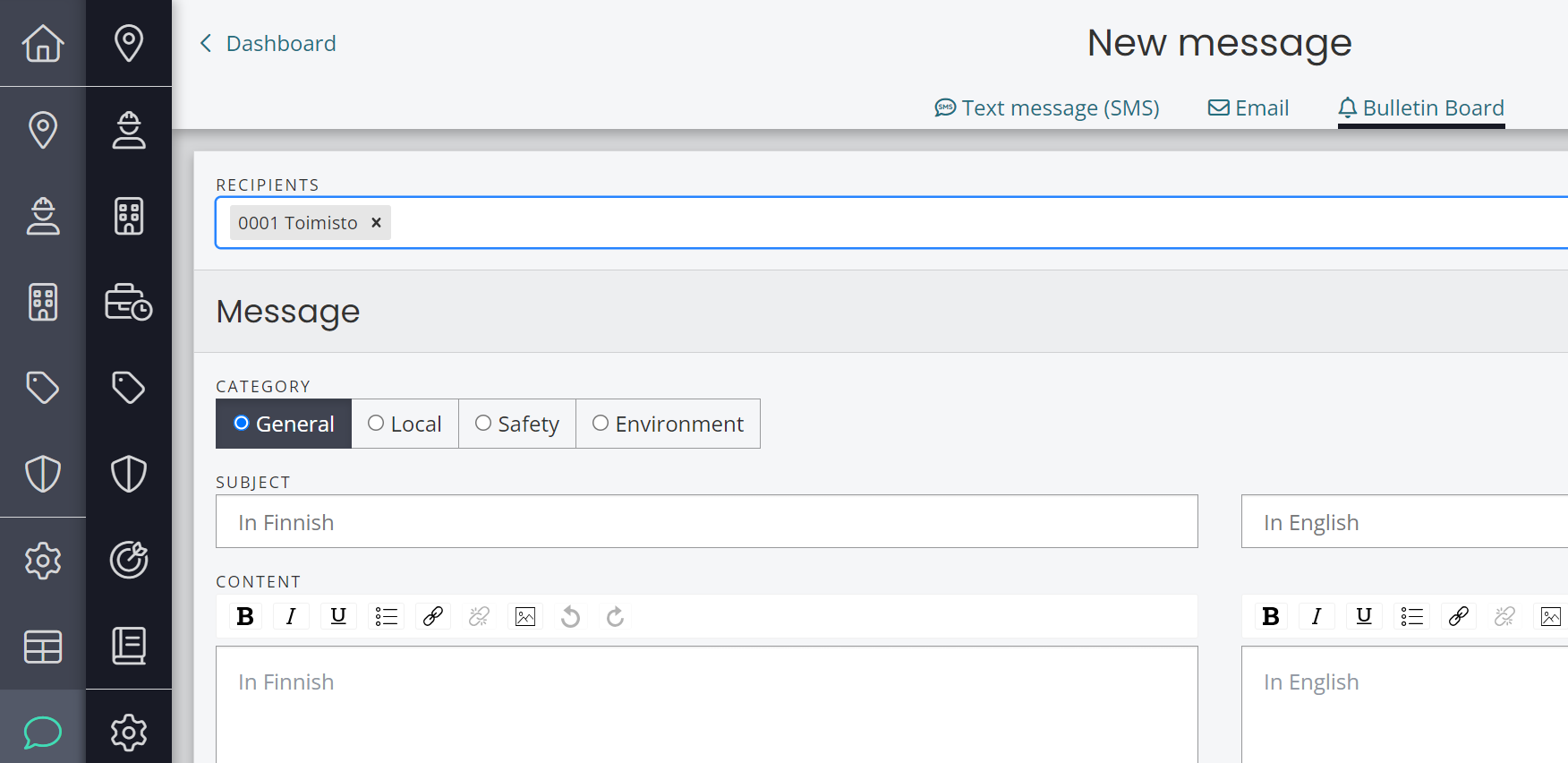Click the table layout icon in left sidebar

click(43, 647)
